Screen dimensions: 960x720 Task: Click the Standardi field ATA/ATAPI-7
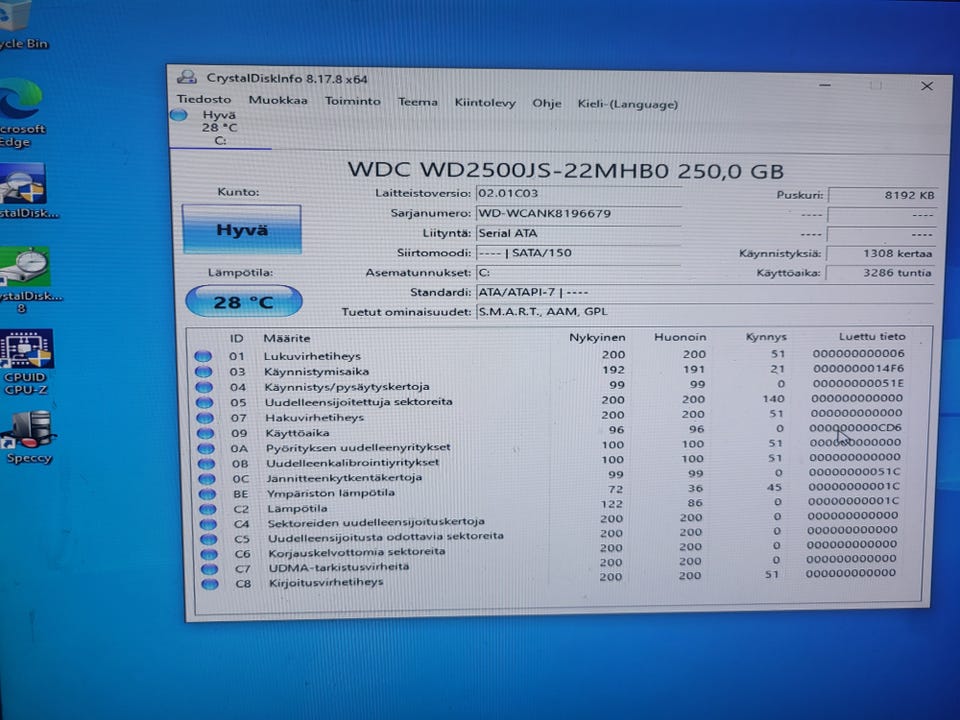[x=705, y=293]
